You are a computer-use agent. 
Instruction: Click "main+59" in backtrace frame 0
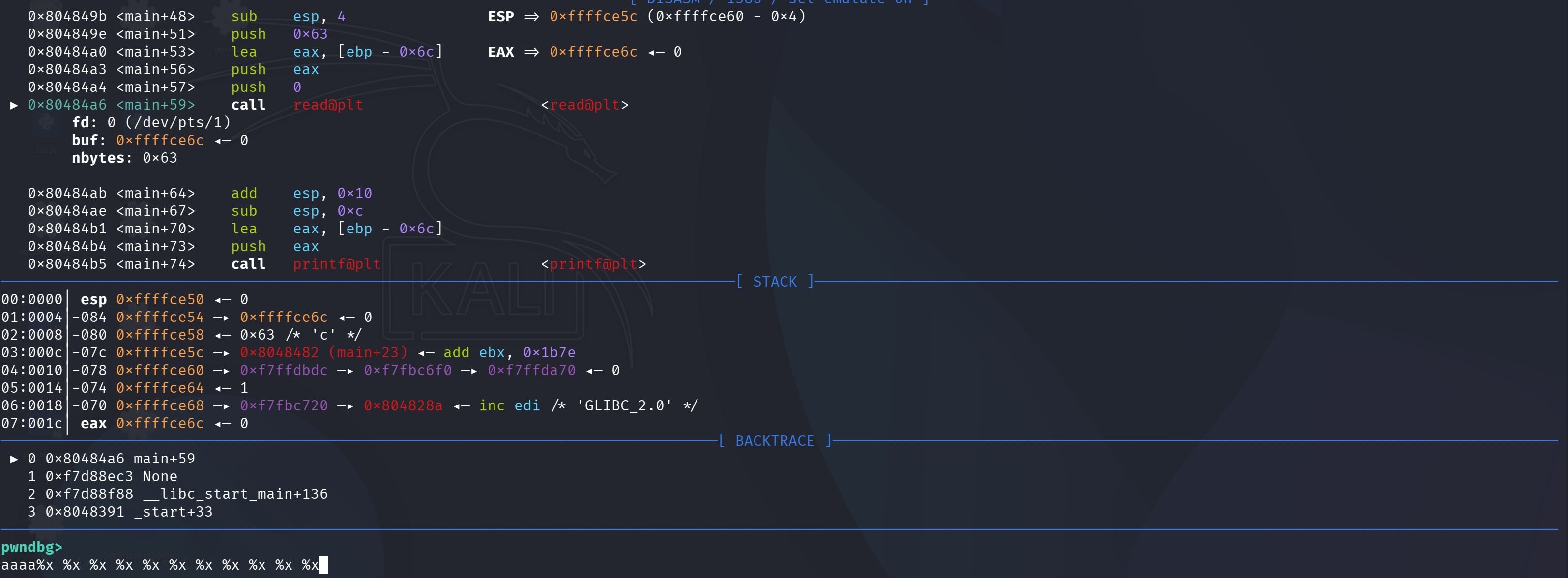point(164,458)
